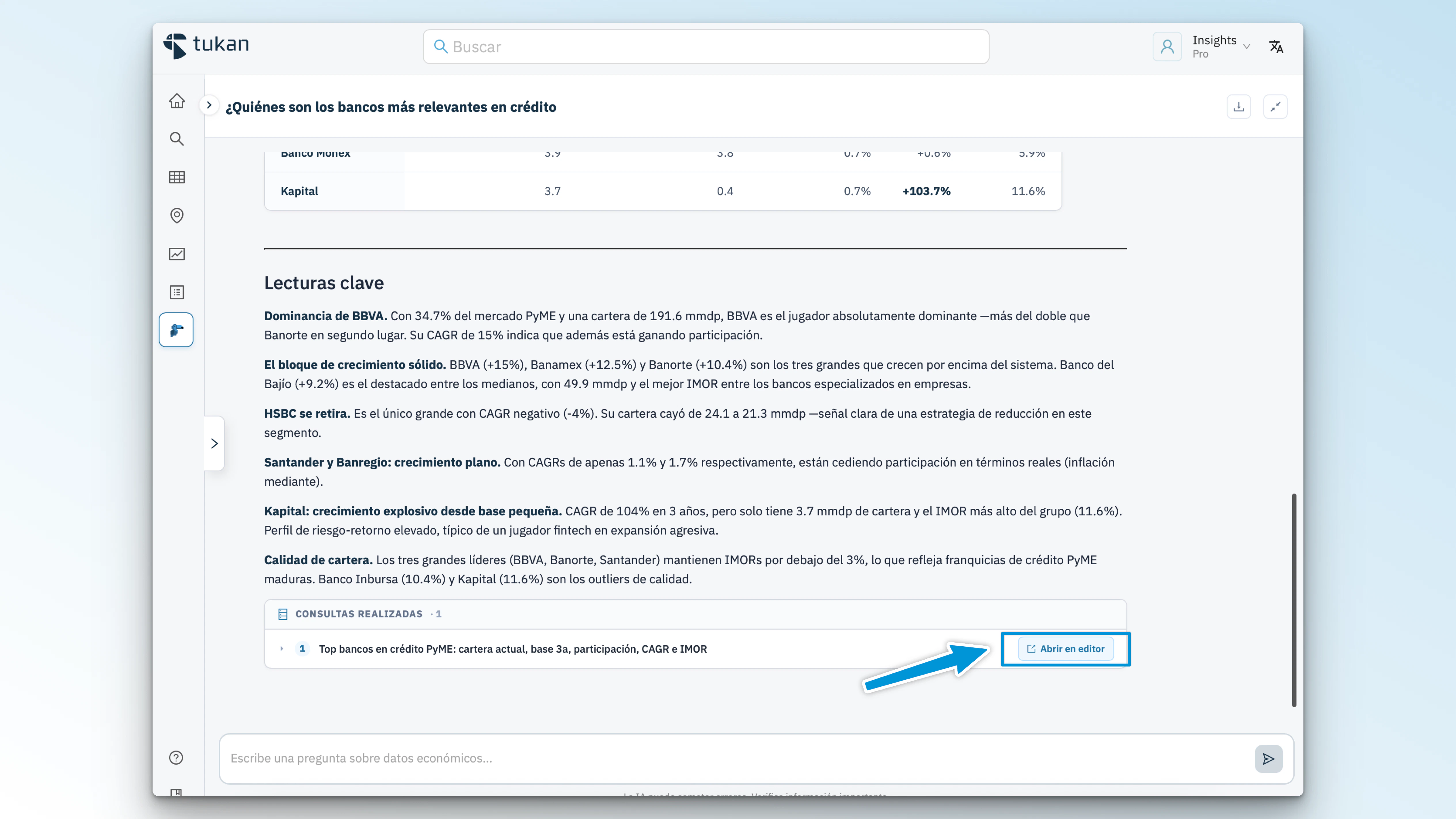Image resolution: width=1456 pixels, height=819 pixels.
Task: Click the 0.4 value in Kapital row
Action: pyautogui.click(x=725, y=191)
